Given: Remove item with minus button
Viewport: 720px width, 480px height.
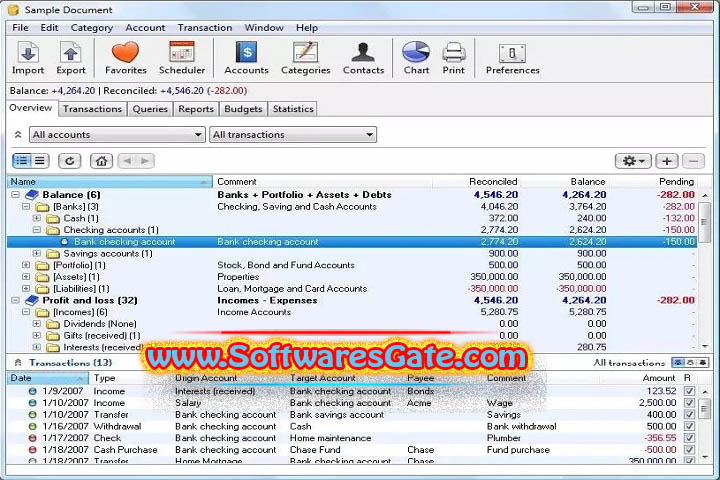Looking at the screenshot, I should click(693, 161).
